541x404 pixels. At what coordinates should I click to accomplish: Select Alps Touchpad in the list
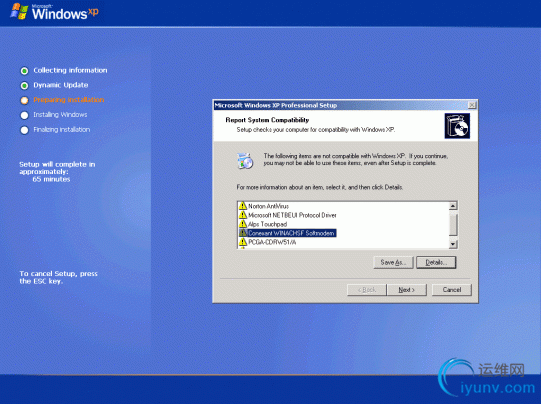[267, 224]
